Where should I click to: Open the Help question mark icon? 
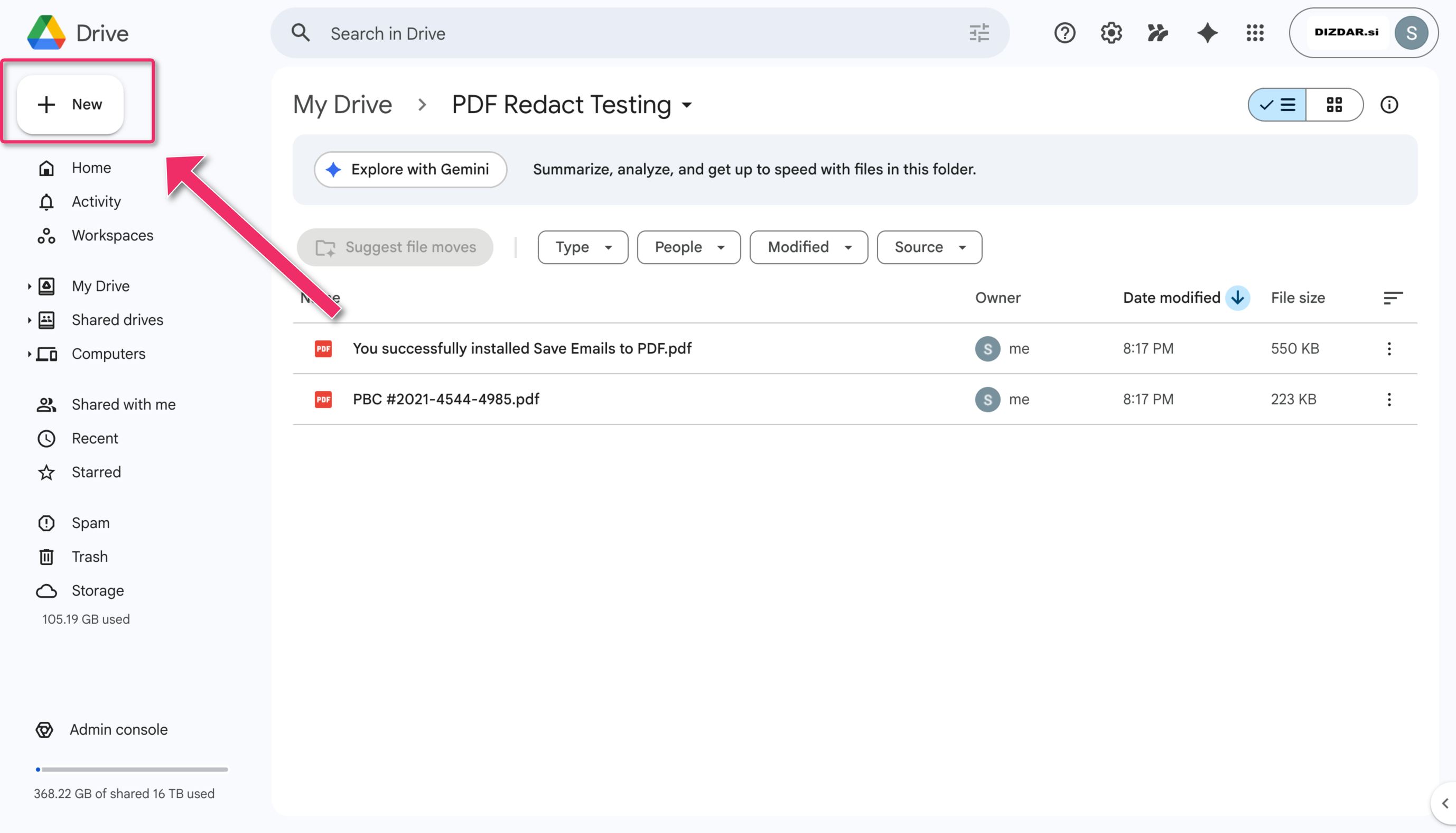[1065, 33]
